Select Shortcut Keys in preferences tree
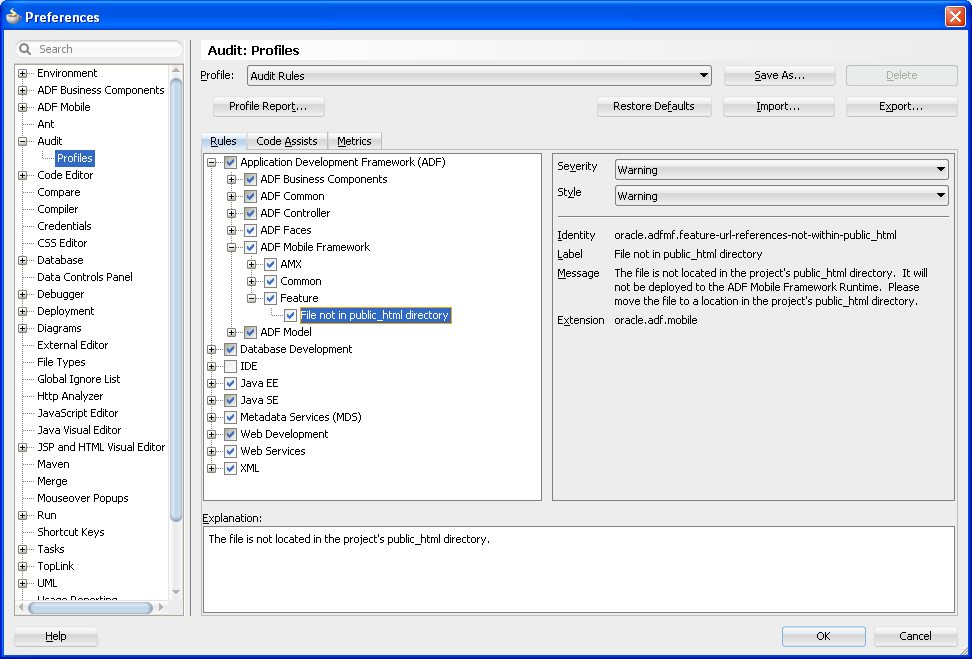 coord(71,533)
